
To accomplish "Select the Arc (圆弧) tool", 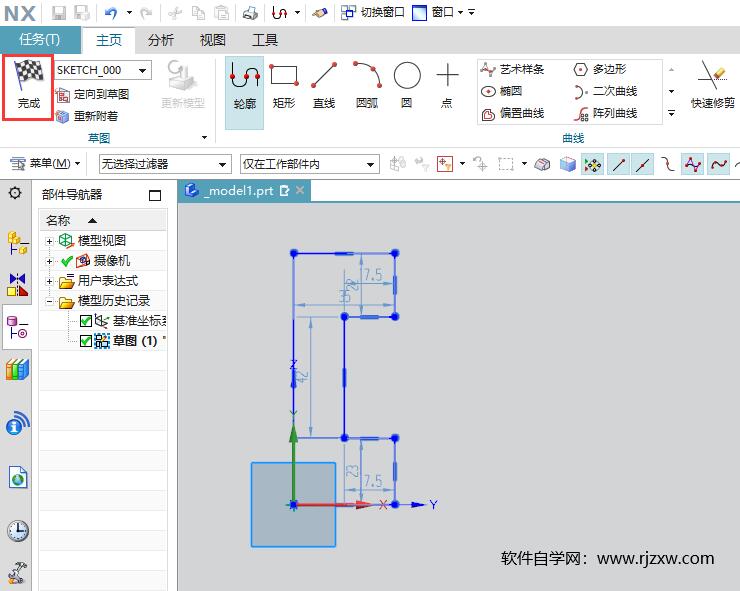I will 367,87.
